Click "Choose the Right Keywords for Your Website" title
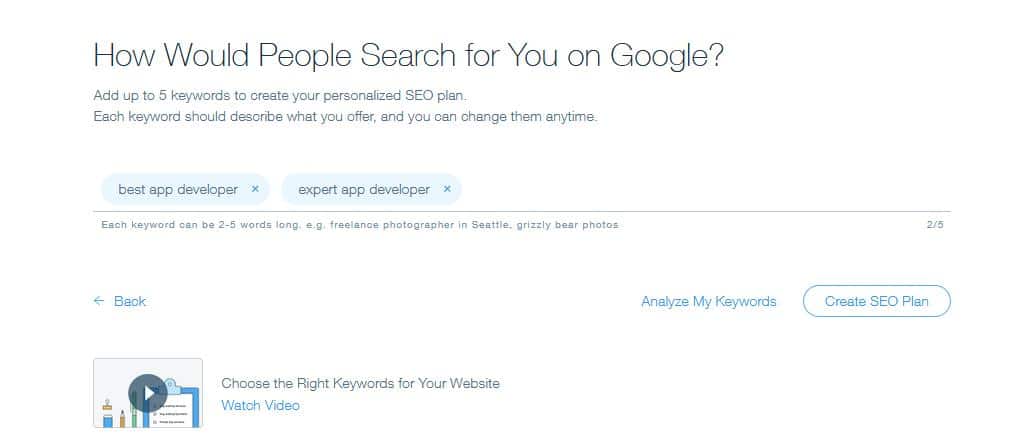1033x443 pixels. [x=360, y=383]
